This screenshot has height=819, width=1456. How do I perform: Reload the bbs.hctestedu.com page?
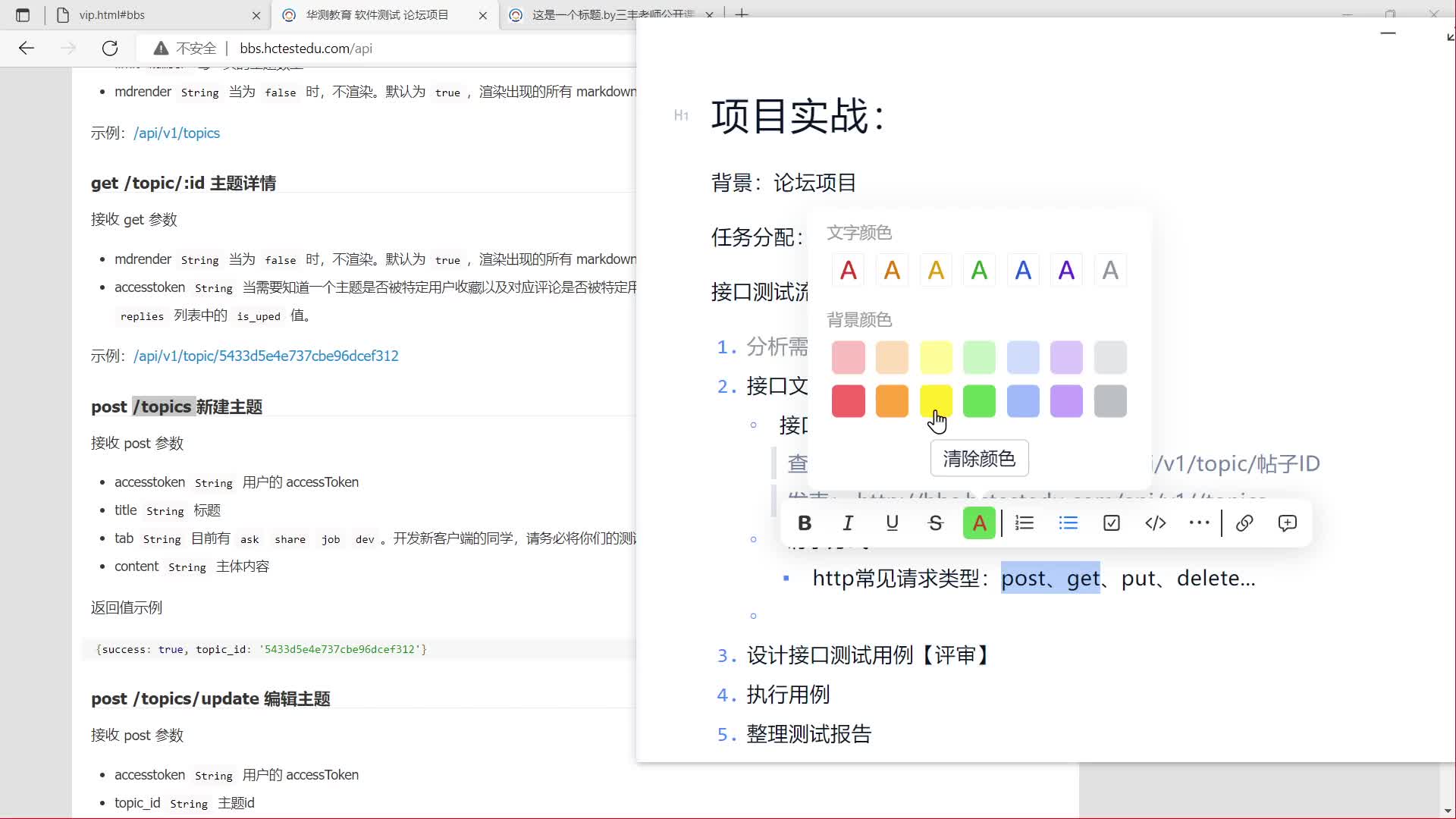(110, 49)
